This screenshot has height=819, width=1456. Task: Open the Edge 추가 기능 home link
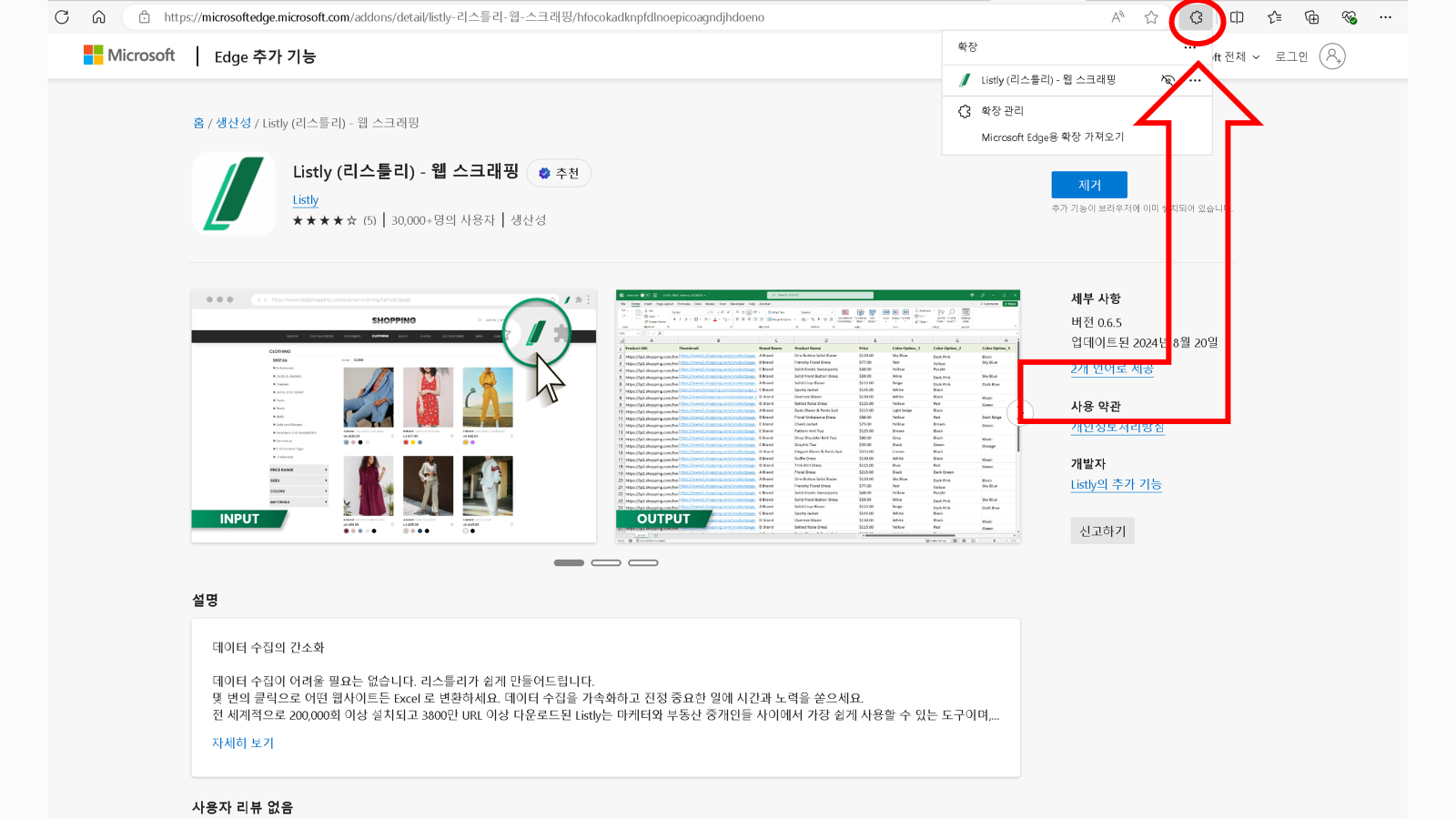[265, 56]
